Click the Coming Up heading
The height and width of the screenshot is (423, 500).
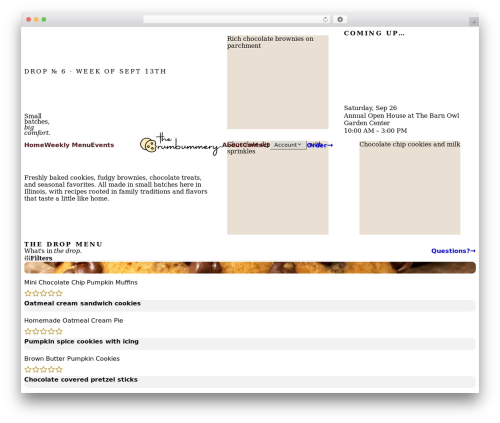point(374,33)
